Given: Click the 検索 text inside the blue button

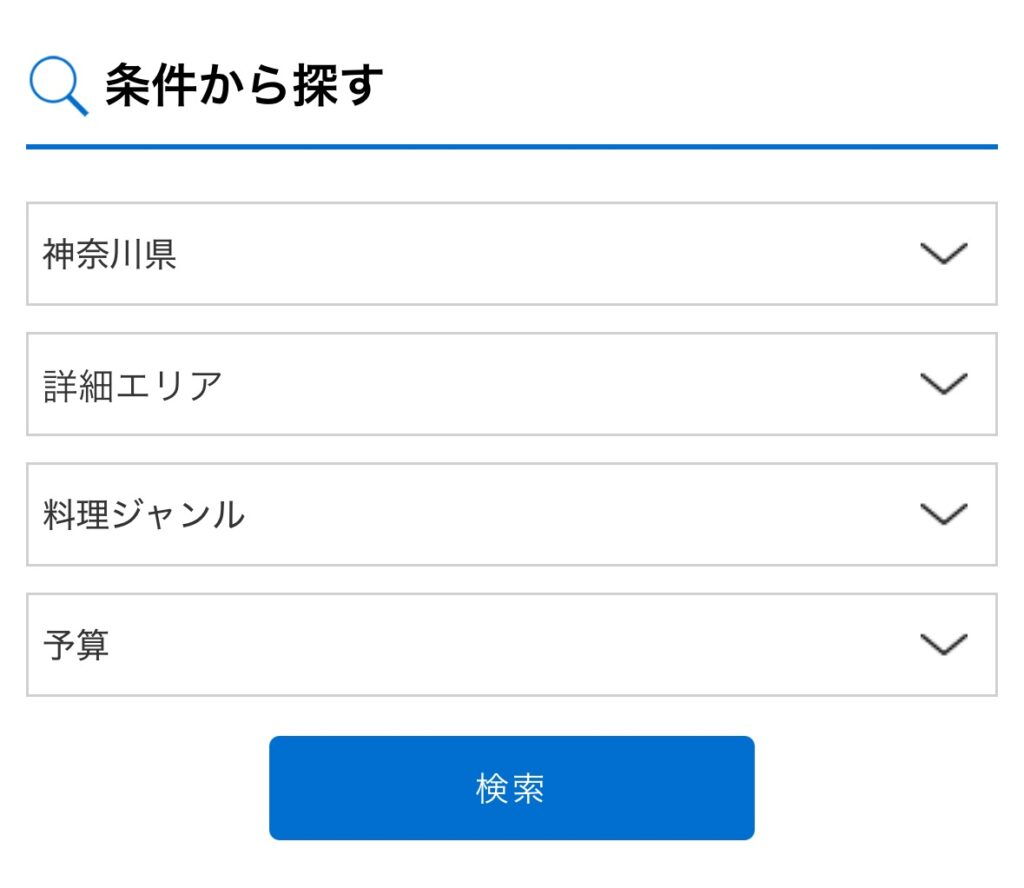Looking at the screenshot, I should (511, 789).
